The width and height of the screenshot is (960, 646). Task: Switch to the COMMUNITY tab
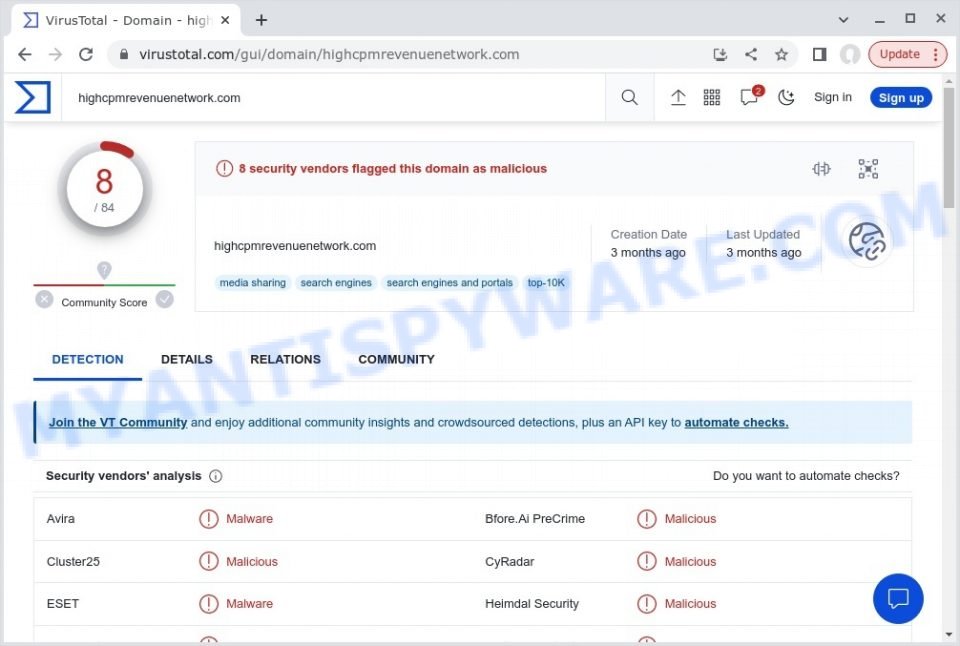tap(396, 359)
